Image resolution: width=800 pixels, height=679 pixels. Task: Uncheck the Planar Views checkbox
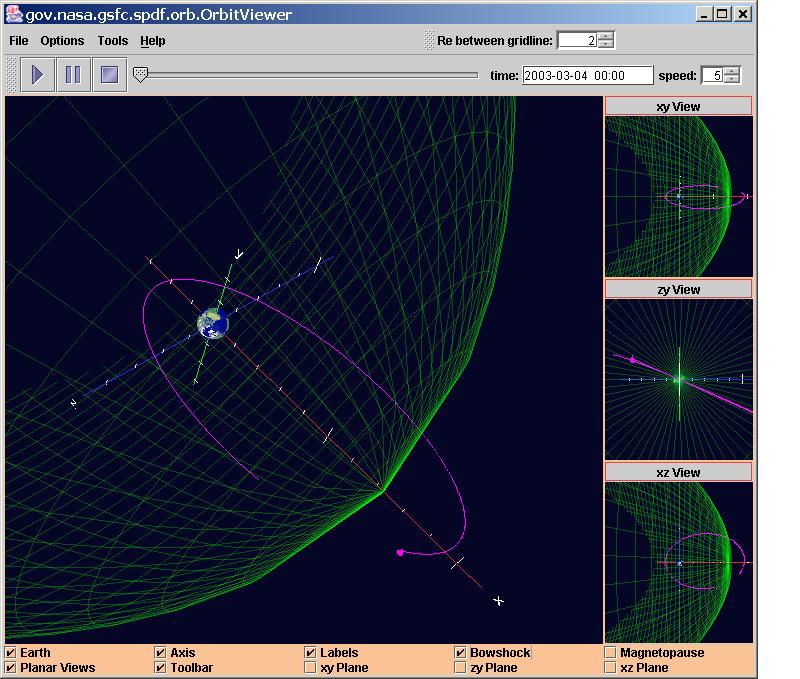[10, 667]
